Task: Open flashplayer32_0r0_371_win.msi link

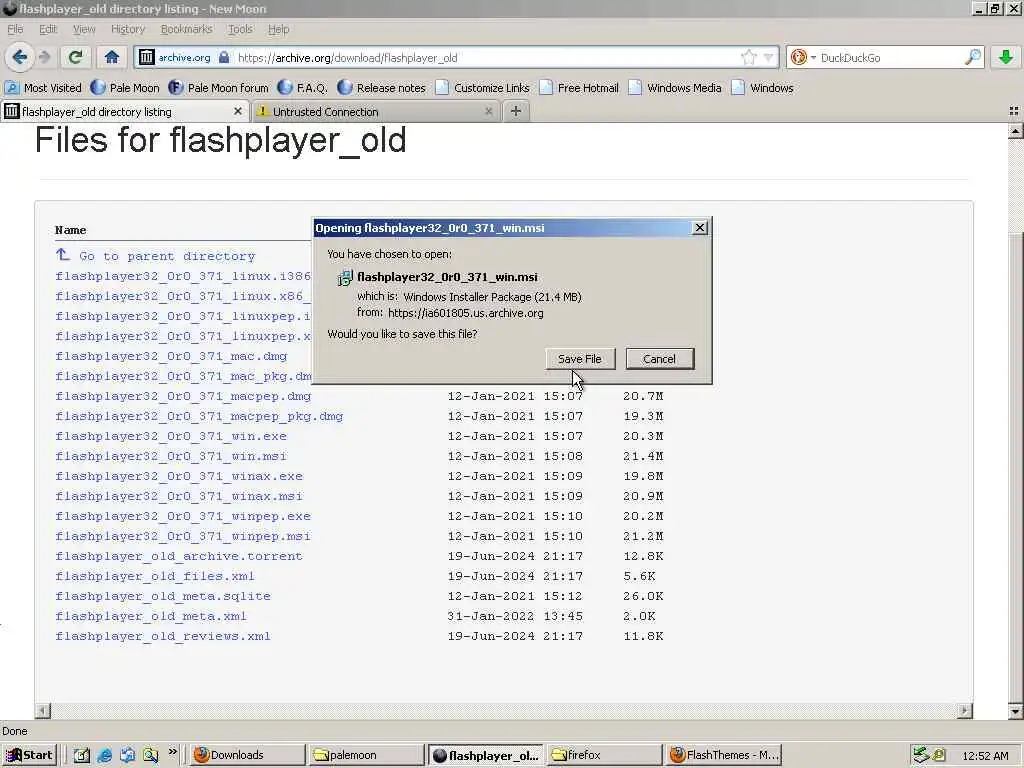Action: (171, 456)
